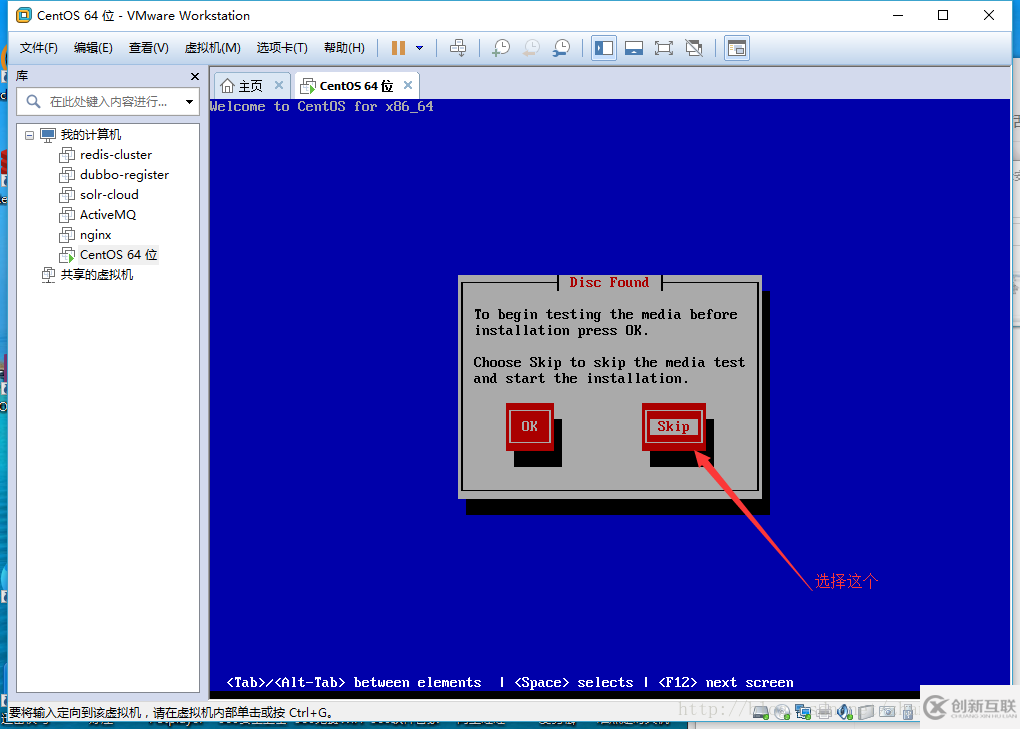Click the CD/DVD drive status bar icon
Screen dimensions: 1020x729
point(782,713)
